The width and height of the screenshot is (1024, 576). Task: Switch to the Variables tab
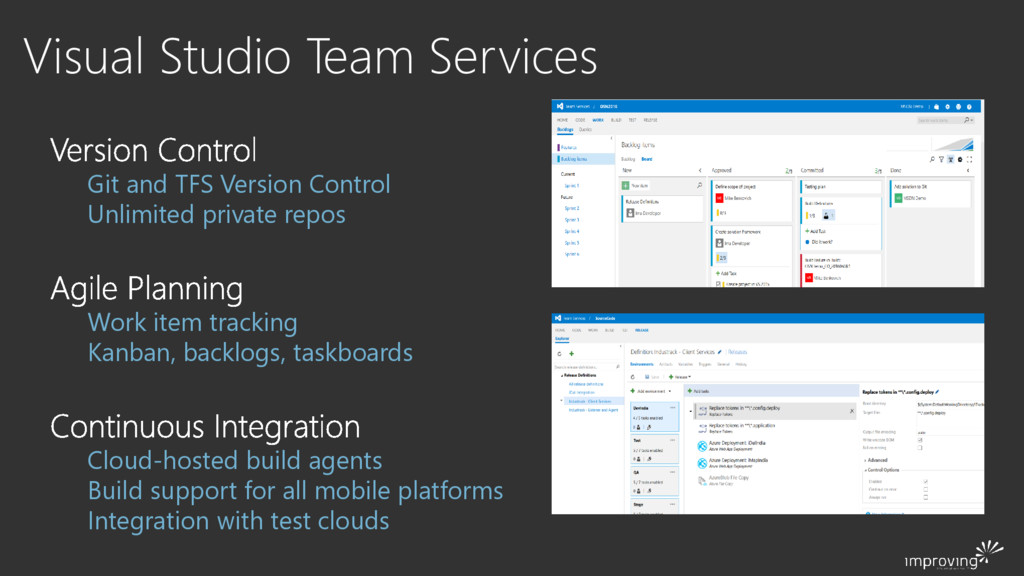click(685, 364)
